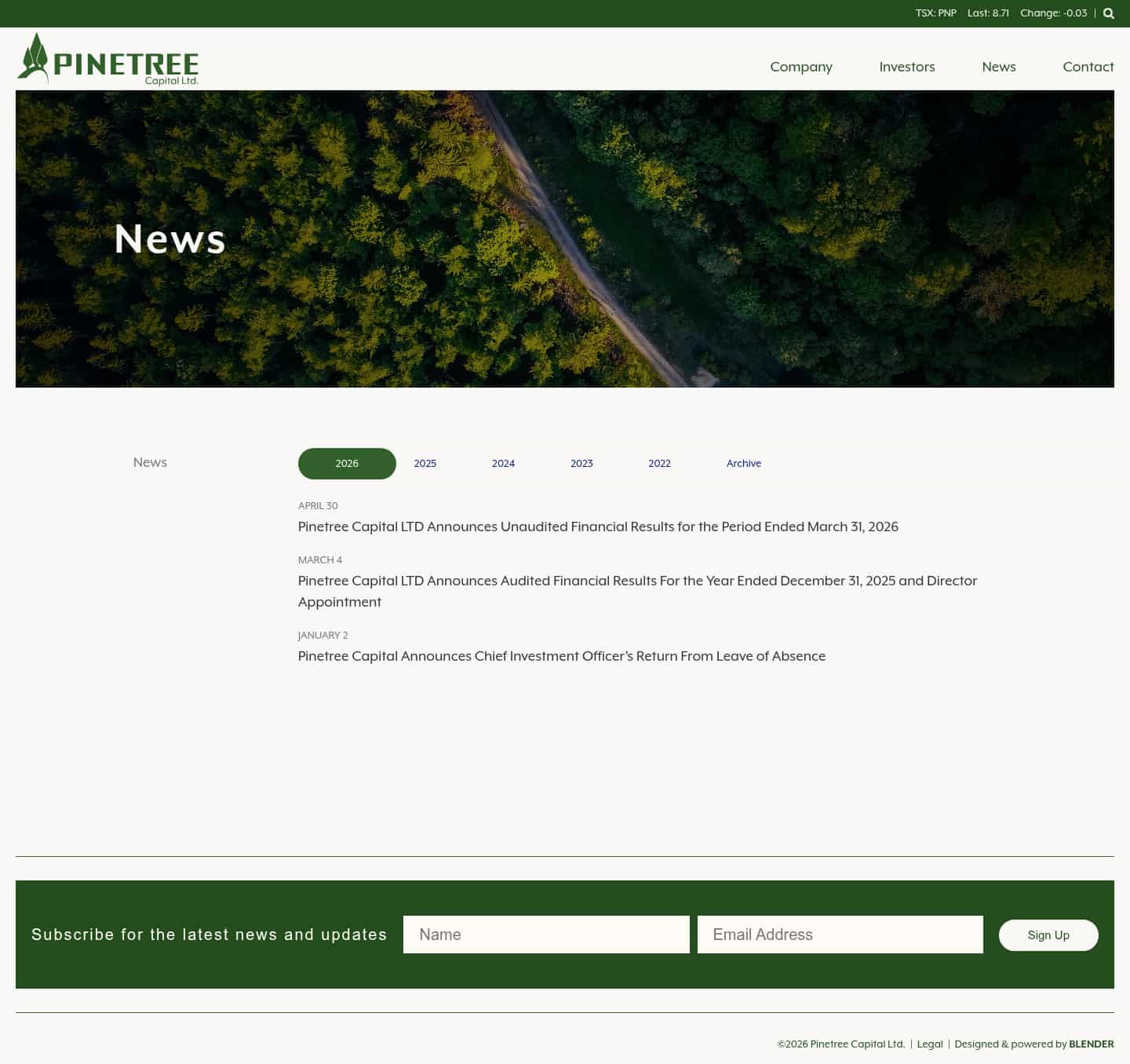Visit the BLENDER designer link

(1092, 1044)
